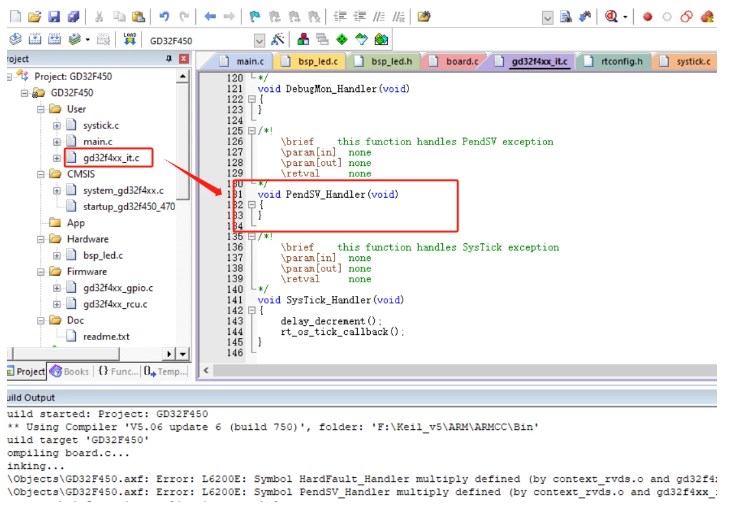Collapse function fold at PendSV_Handler brace

tap(250, 204)
